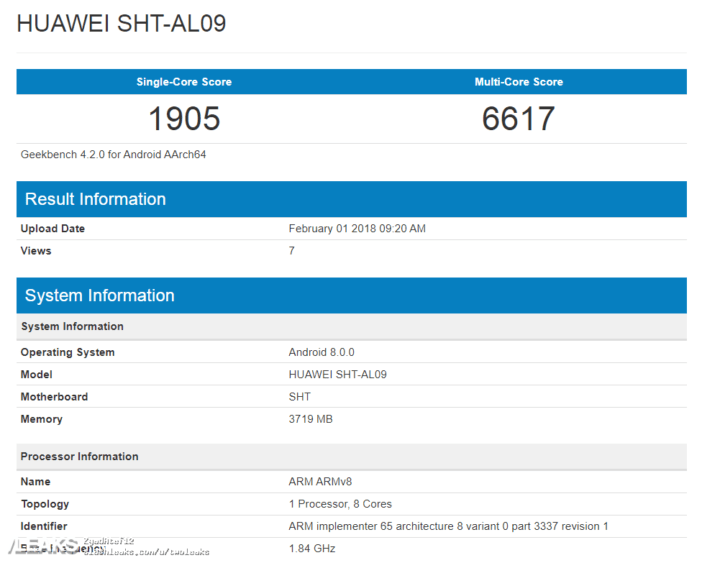702x568 pixels.
Task: Select the Identifier label
Action: tap(44, 526)
